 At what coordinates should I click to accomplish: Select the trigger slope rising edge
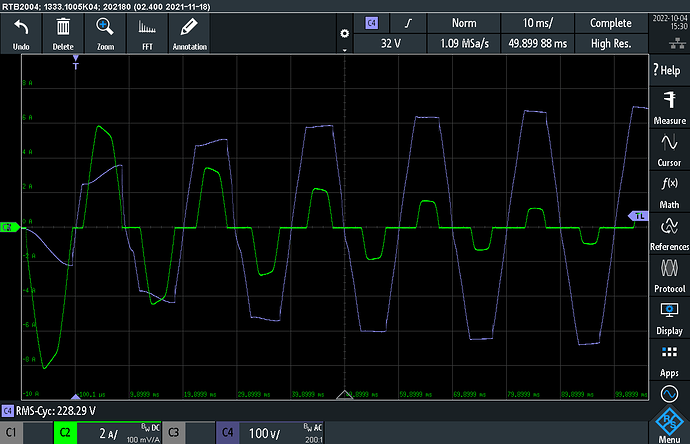409,23
